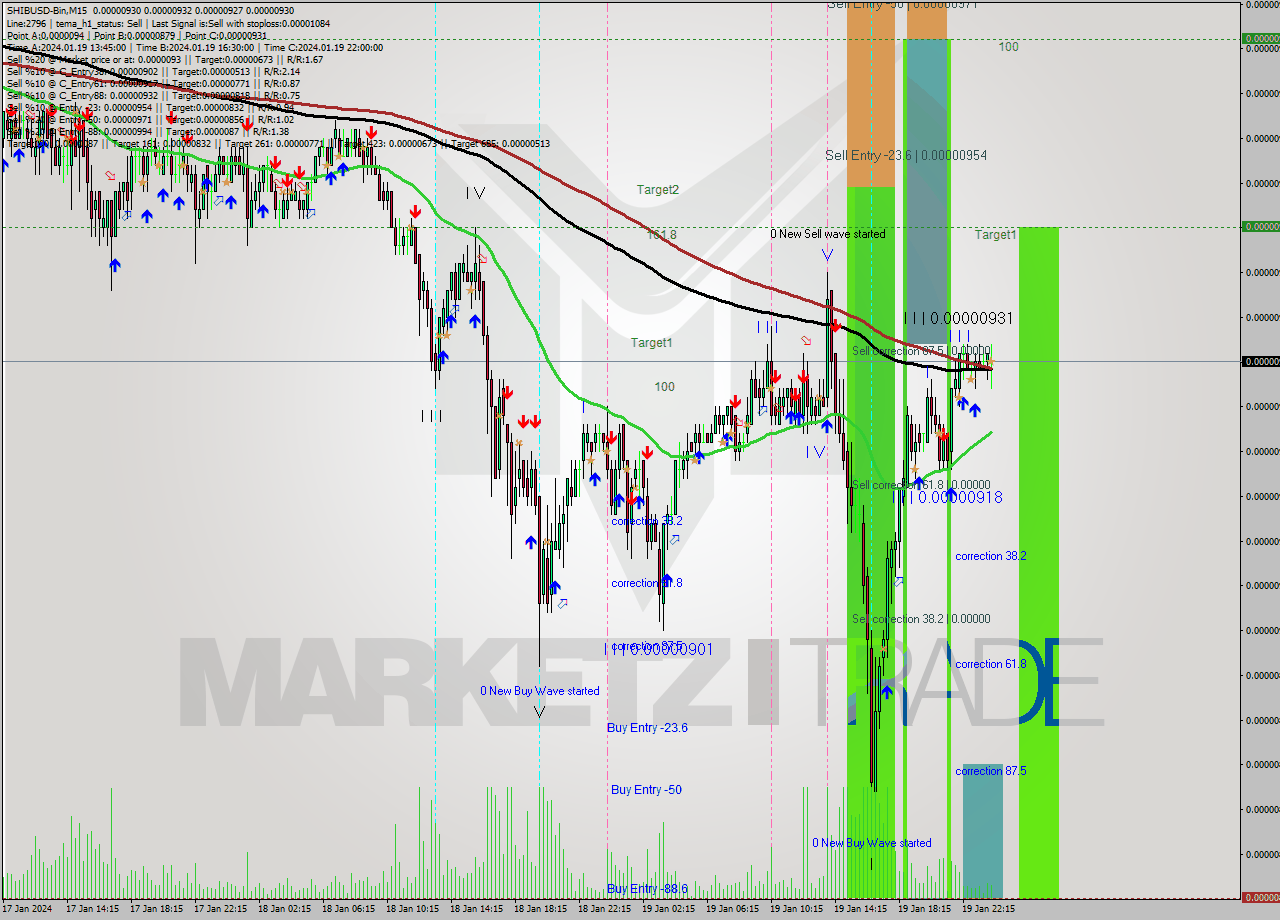Select the '19 Jan 18:15' time label
1280x920 pixels.
pyautogui.click(x=925, y=910)
